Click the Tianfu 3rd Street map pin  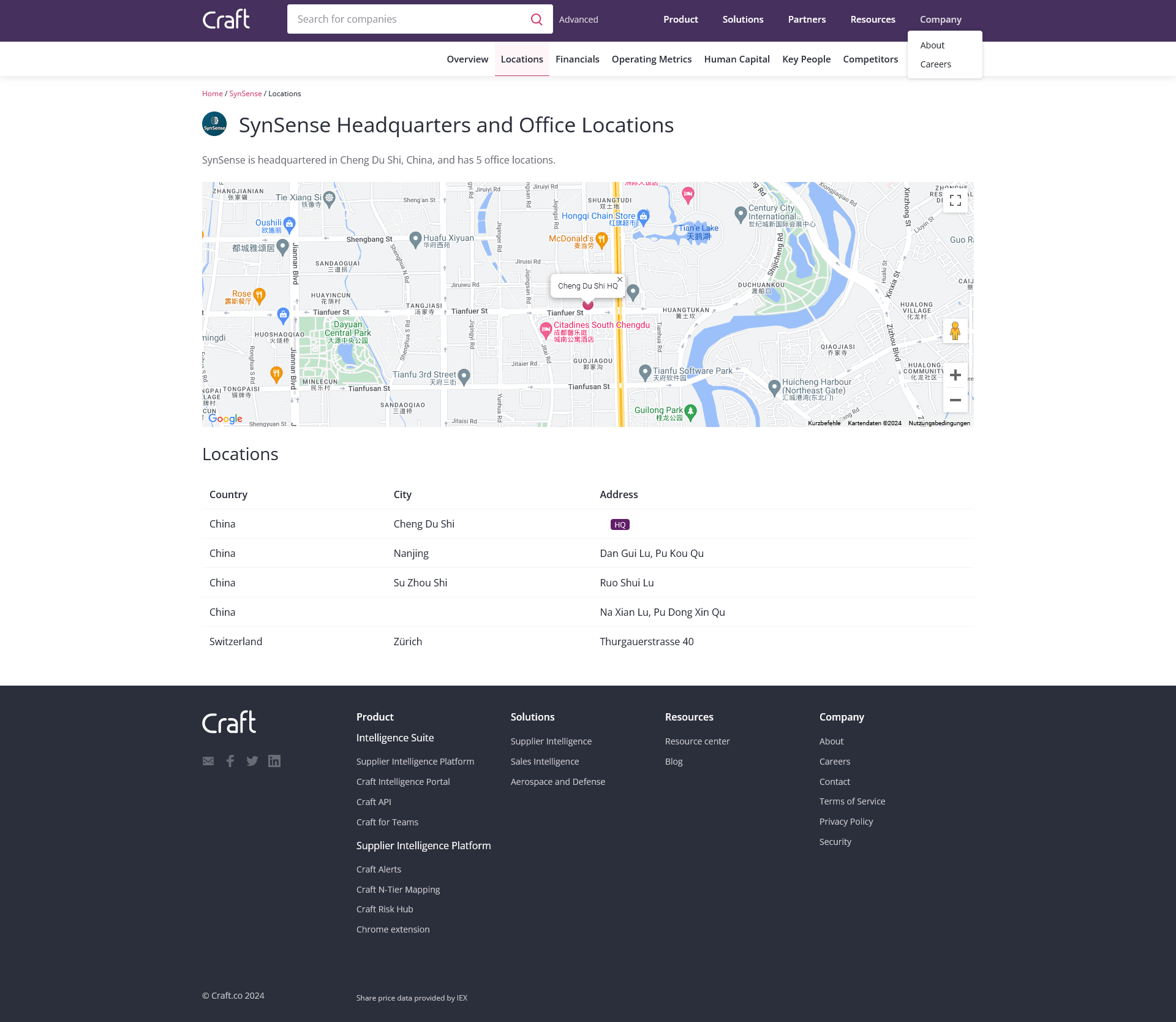[x=464, y=376]
